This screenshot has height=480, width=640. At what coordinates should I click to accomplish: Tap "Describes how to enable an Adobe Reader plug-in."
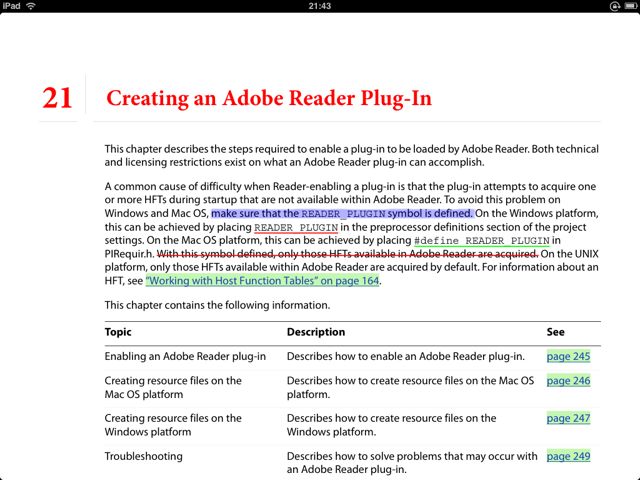point(406,356)
